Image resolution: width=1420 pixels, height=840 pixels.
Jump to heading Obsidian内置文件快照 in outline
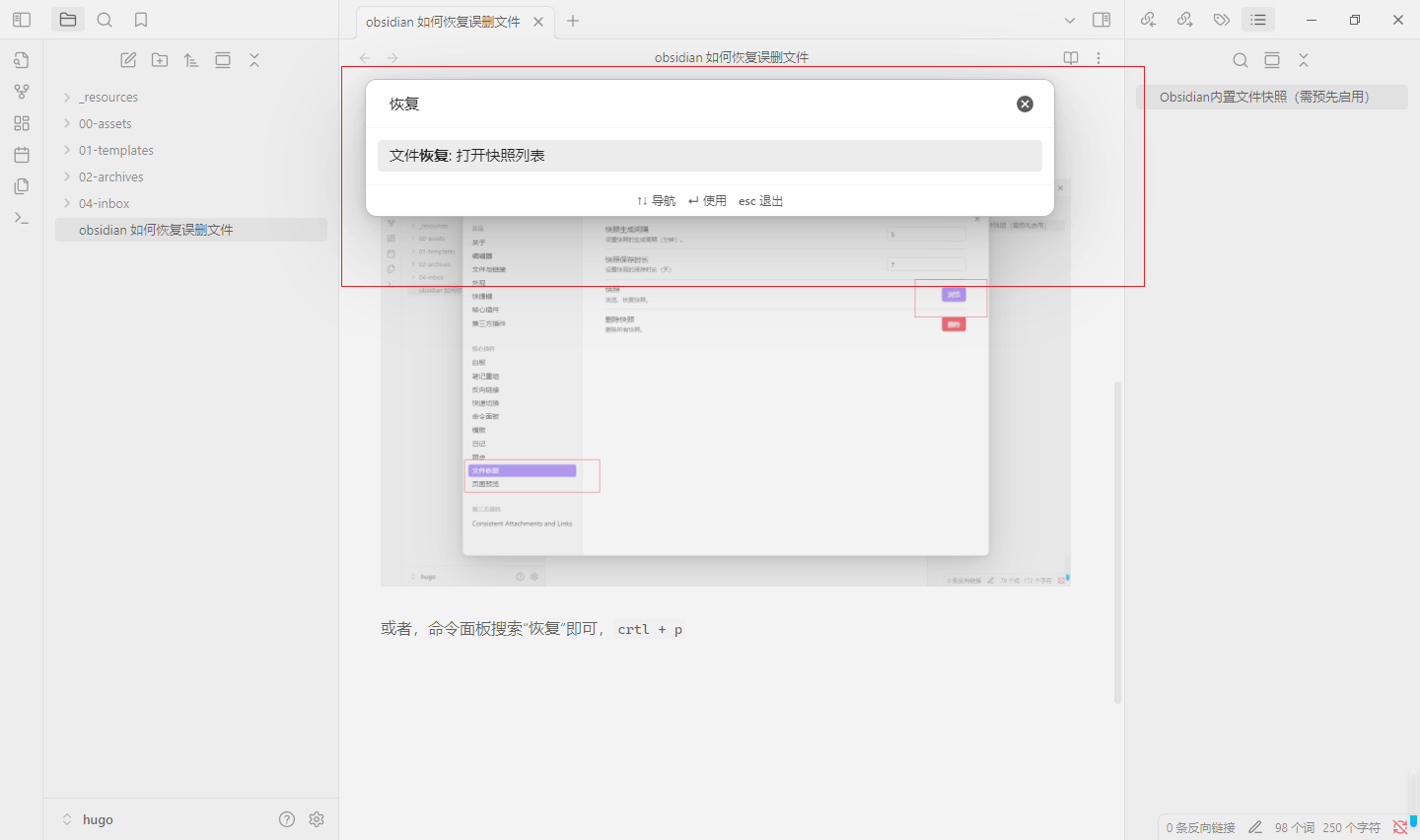click(x=1272, y=97)
